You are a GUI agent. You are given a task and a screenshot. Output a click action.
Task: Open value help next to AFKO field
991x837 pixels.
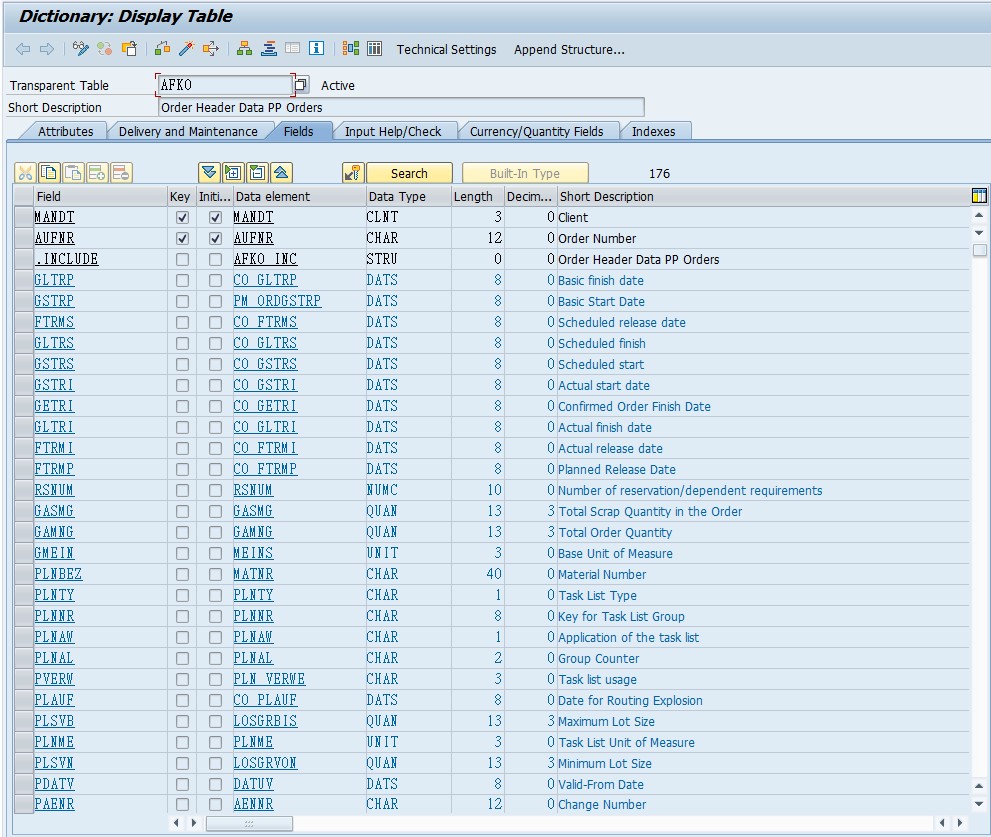coord(301,85)
